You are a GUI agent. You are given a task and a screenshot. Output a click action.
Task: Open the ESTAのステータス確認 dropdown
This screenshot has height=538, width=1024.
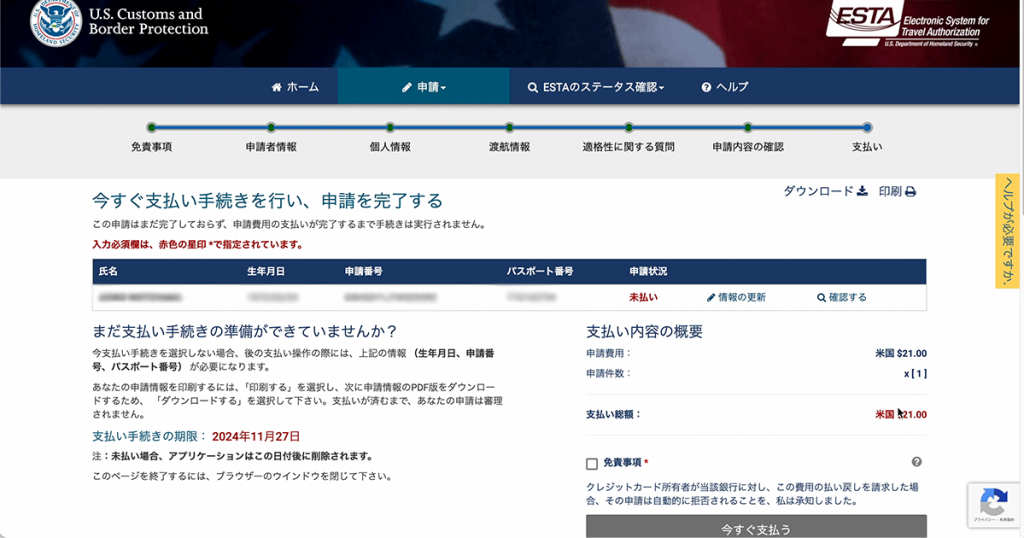point(596,87)
